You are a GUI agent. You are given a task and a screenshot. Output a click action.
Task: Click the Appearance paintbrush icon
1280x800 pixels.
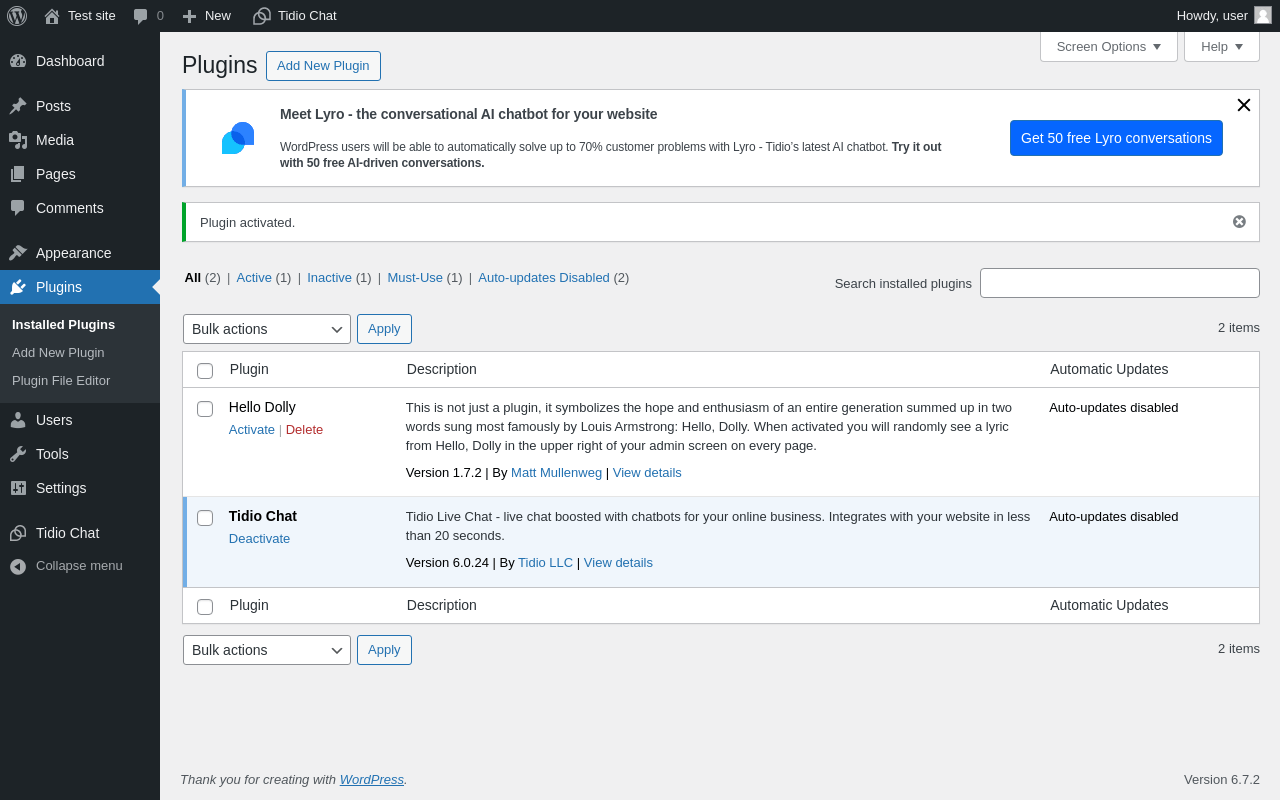[x=18, y=253]
